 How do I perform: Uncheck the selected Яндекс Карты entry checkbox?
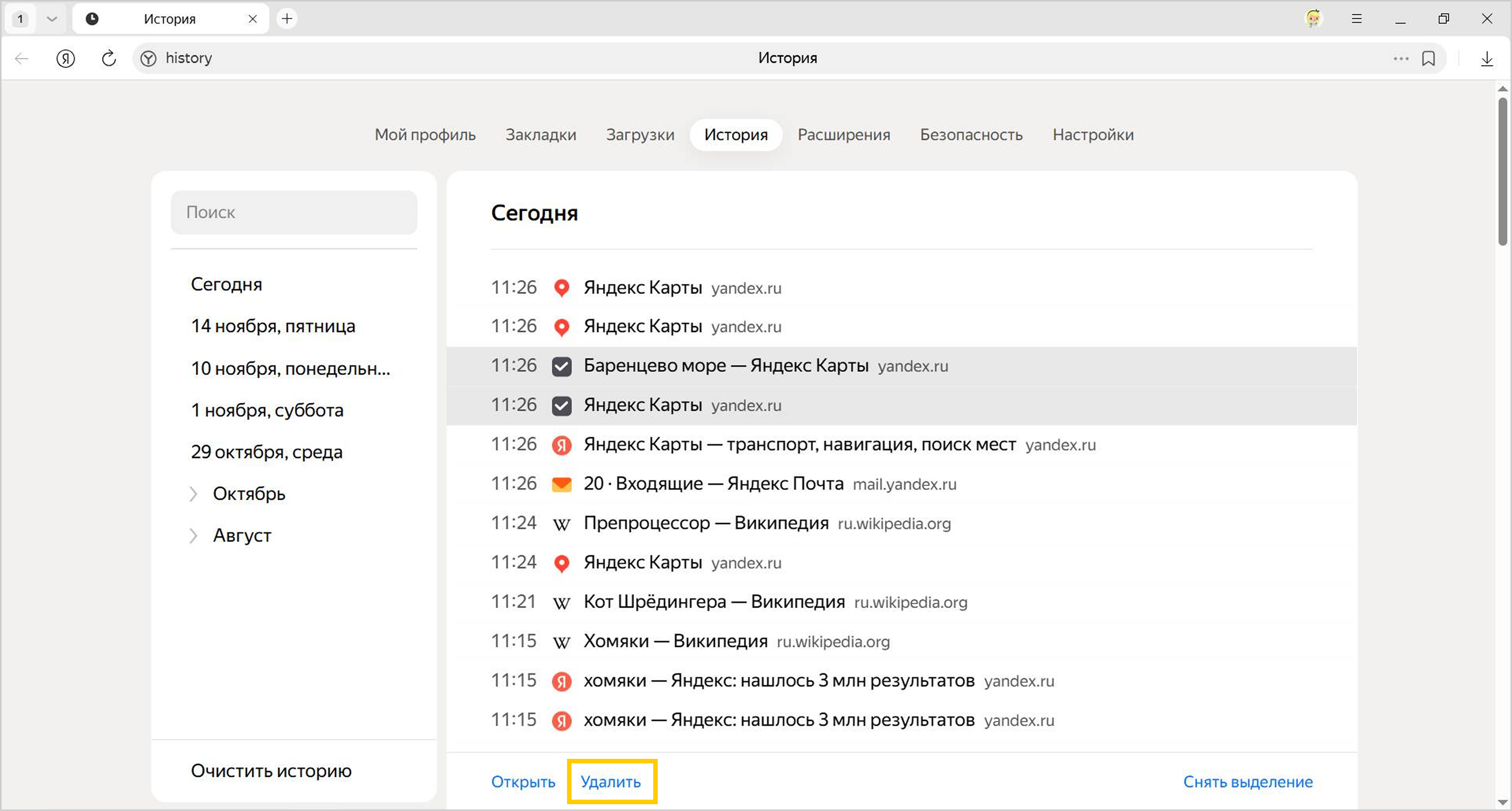561,405
